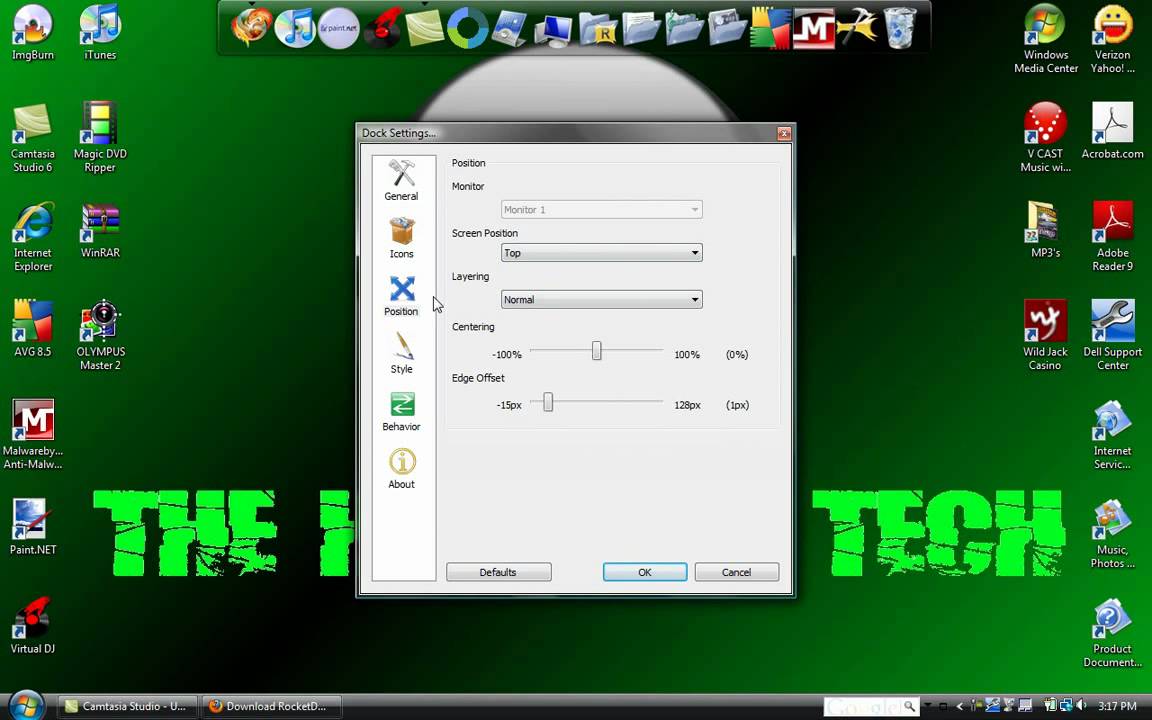Image resolution: width=1152 pixels, height=720 pixels.
Task: Open Screen Position dropdown showing Top
Action: point(601,253)
